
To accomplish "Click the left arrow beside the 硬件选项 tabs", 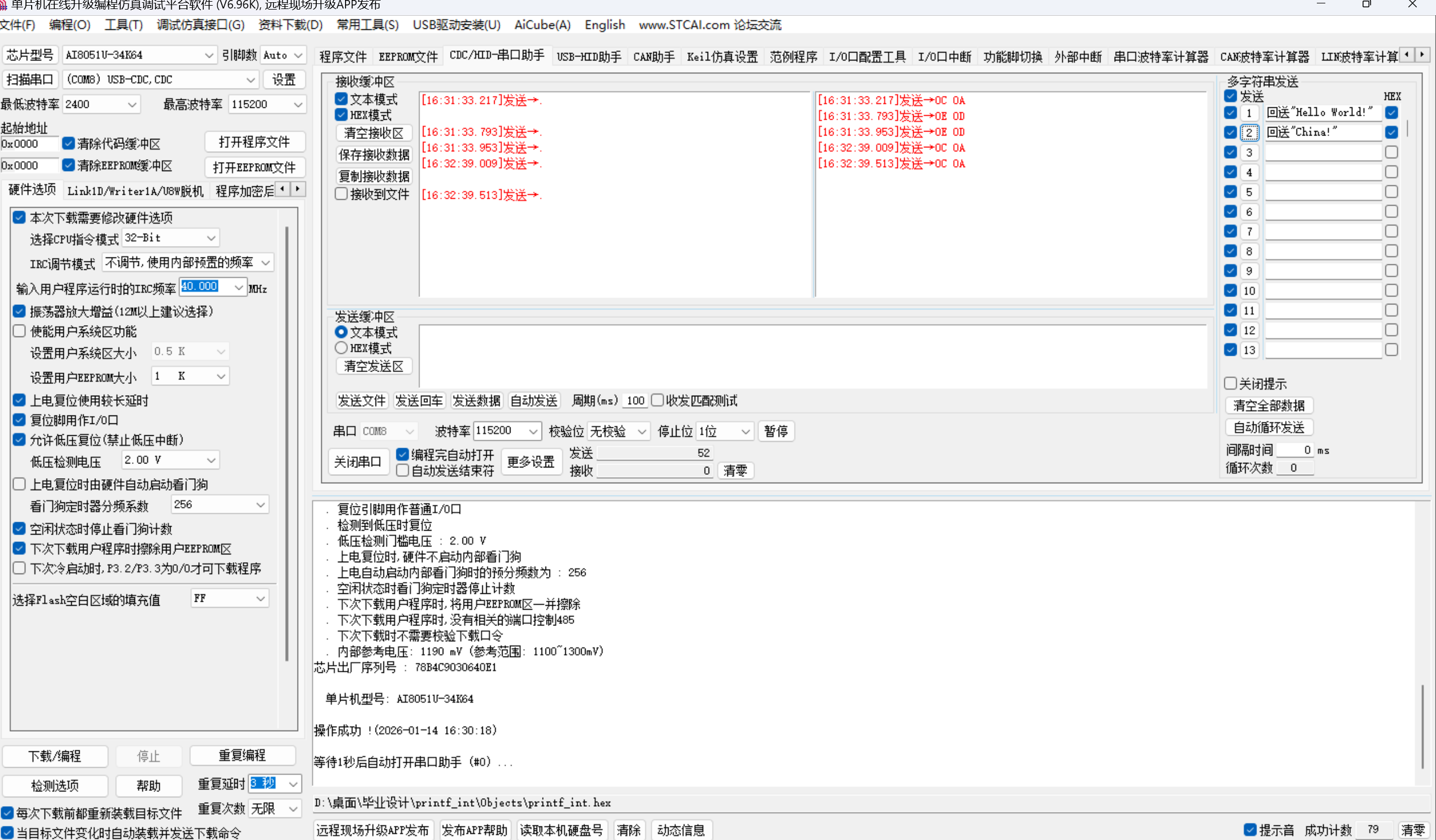I will click(x=283, y=189).
